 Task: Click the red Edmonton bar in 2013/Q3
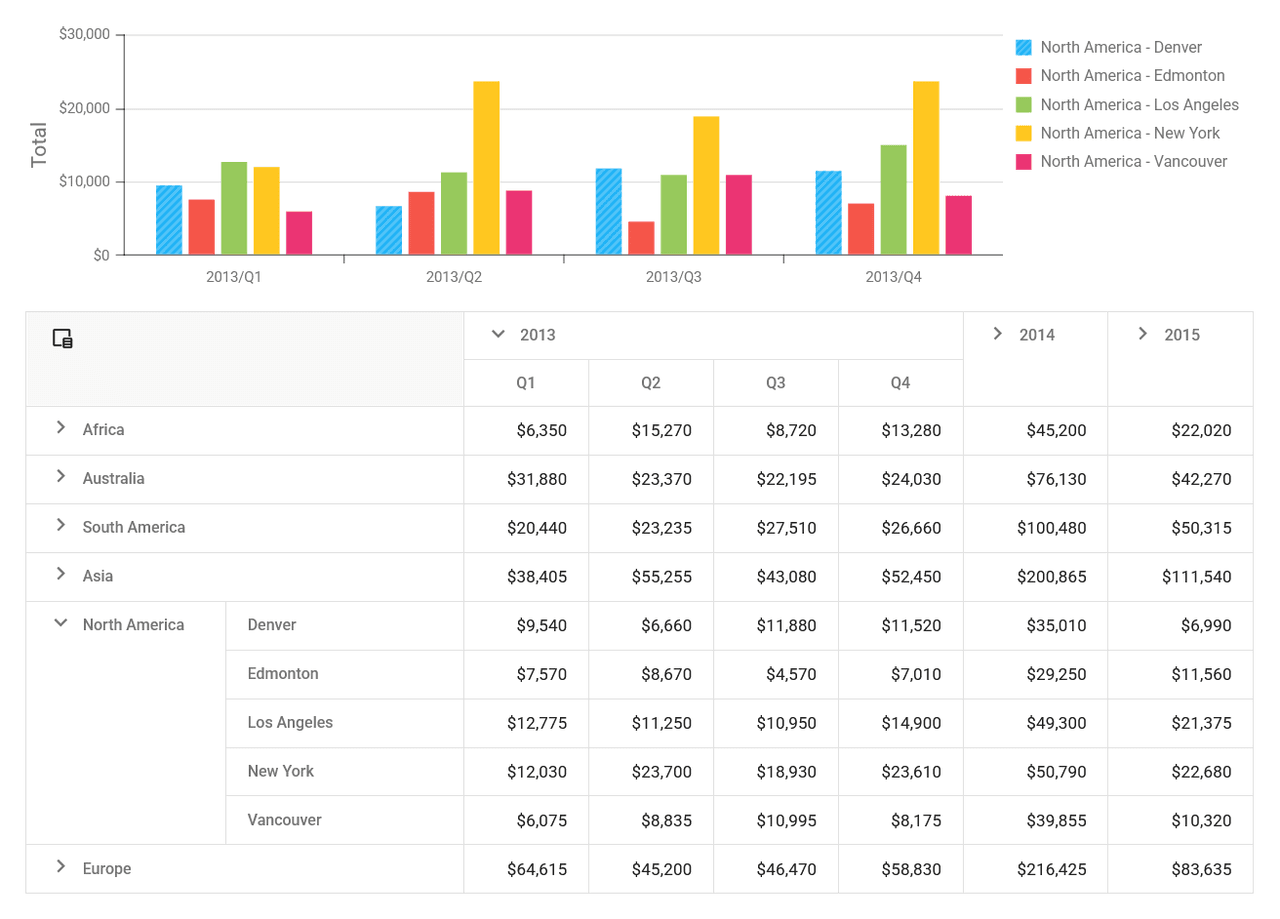point(642,238)
